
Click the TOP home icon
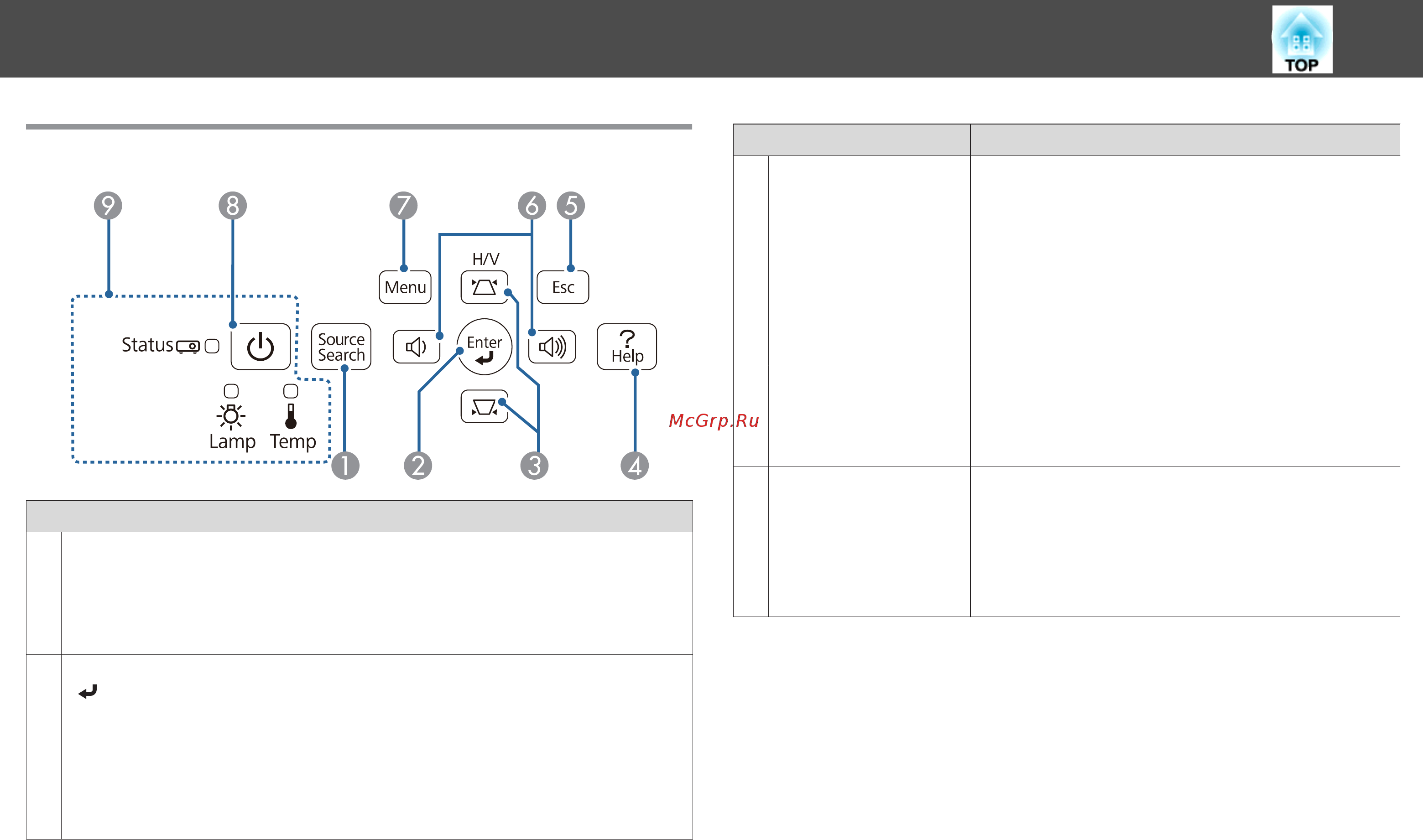click(1302, 39)
